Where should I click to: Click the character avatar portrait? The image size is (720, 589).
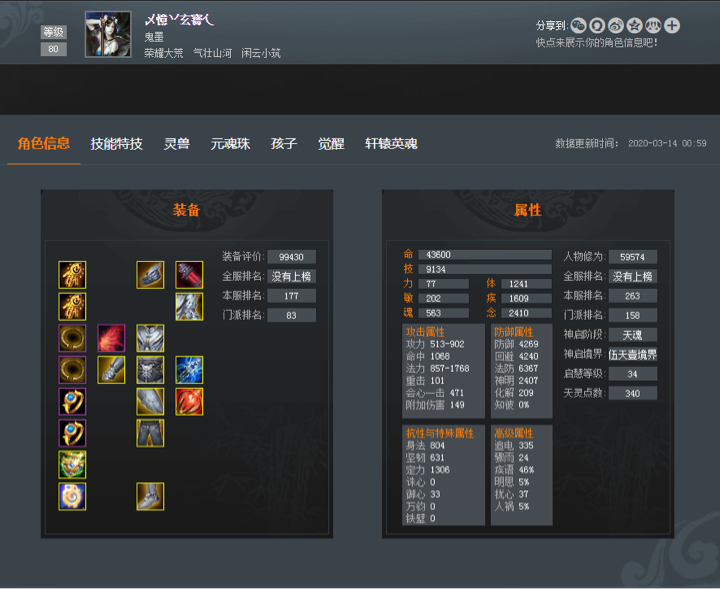[108, 34]
